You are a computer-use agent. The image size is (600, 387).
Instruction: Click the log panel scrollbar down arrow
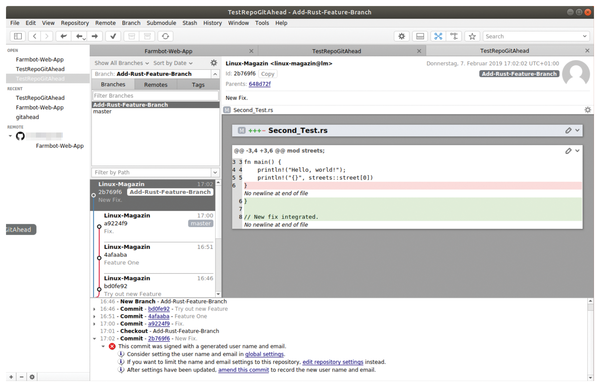[590, 378]
